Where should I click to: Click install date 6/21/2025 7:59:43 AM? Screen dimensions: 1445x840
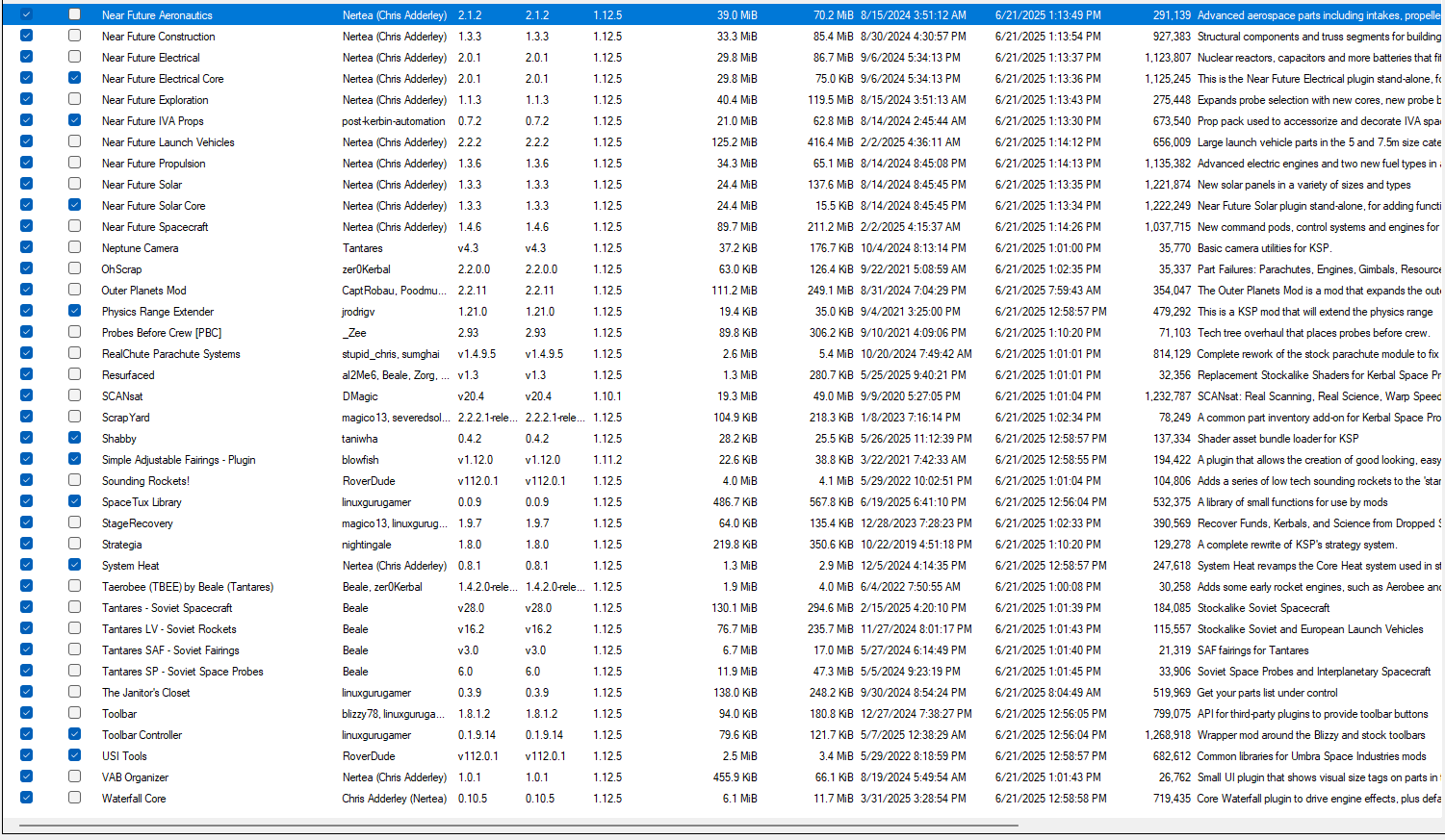coord(1048,291)
